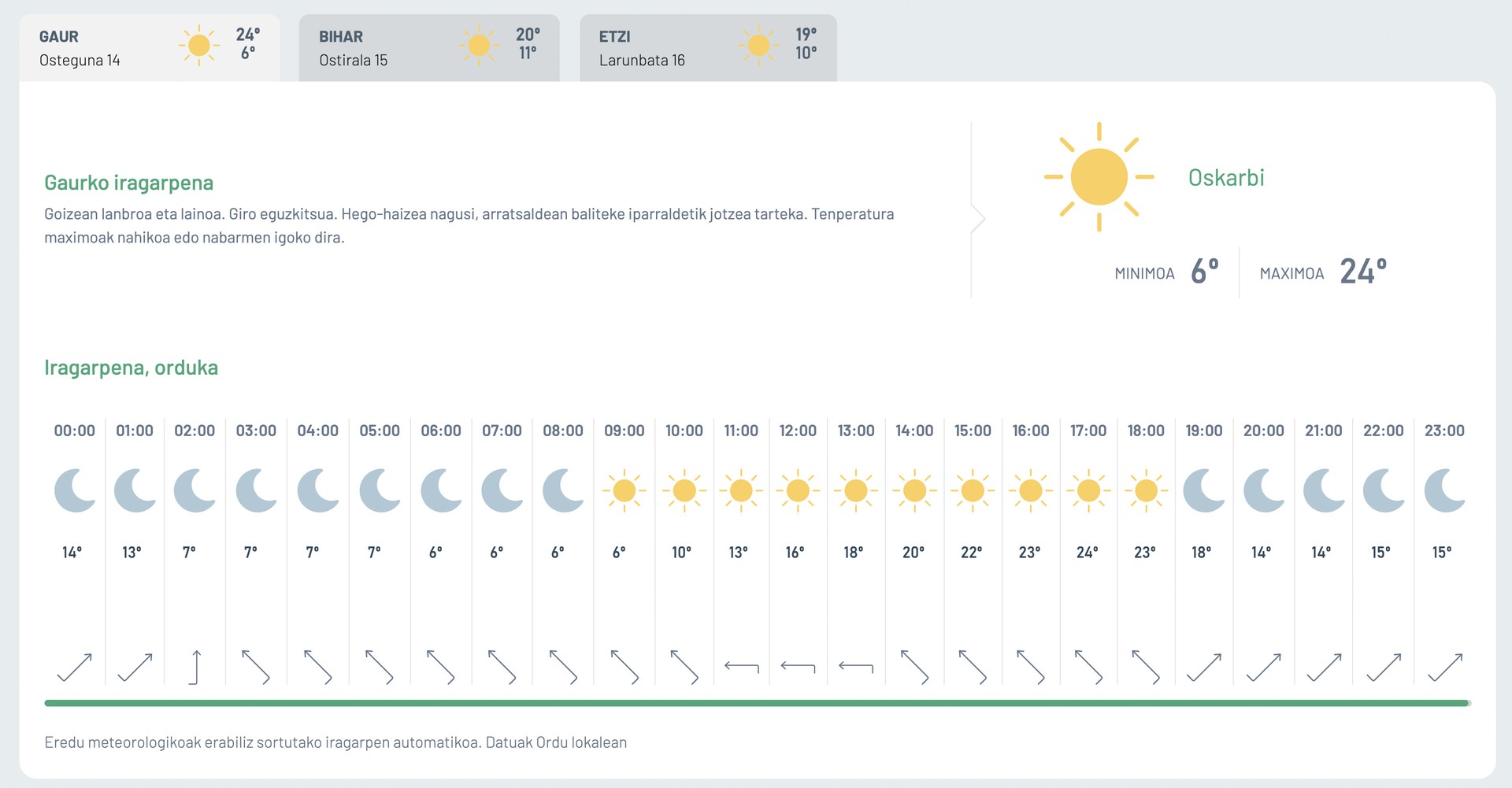Click the moon icon at 08:00

[563, 490]
